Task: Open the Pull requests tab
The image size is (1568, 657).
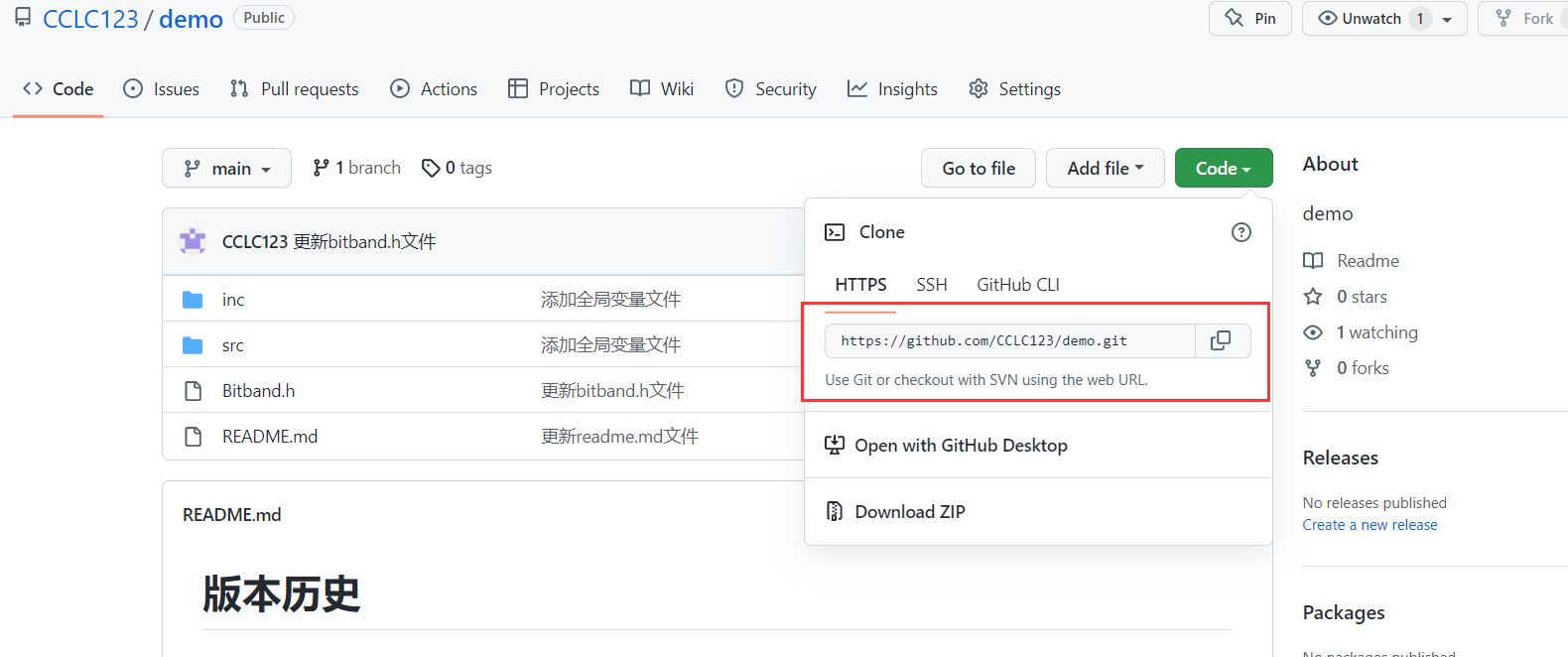Action: click(294, 88)
